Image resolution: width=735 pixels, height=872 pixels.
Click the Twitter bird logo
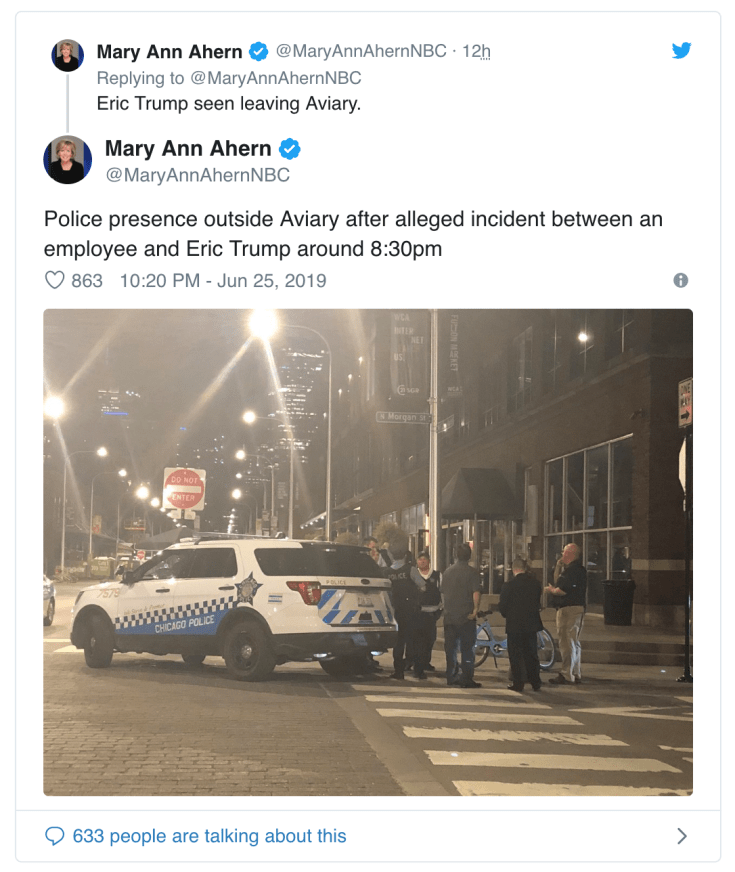[681, 51]
